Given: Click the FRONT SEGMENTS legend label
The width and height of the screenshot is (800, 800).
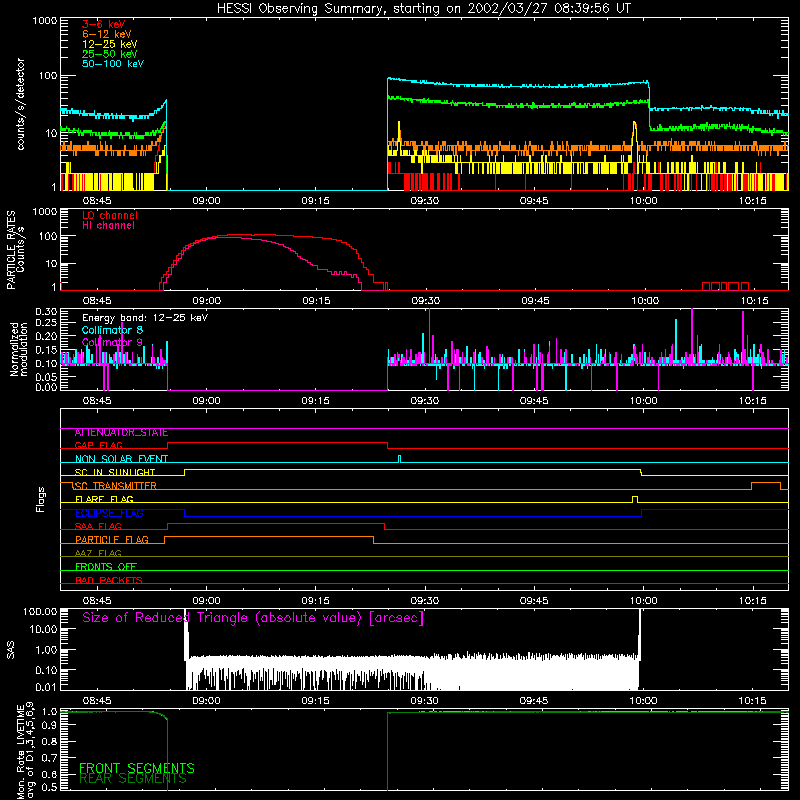Looking at the screenshot, I should click(137, 768).
